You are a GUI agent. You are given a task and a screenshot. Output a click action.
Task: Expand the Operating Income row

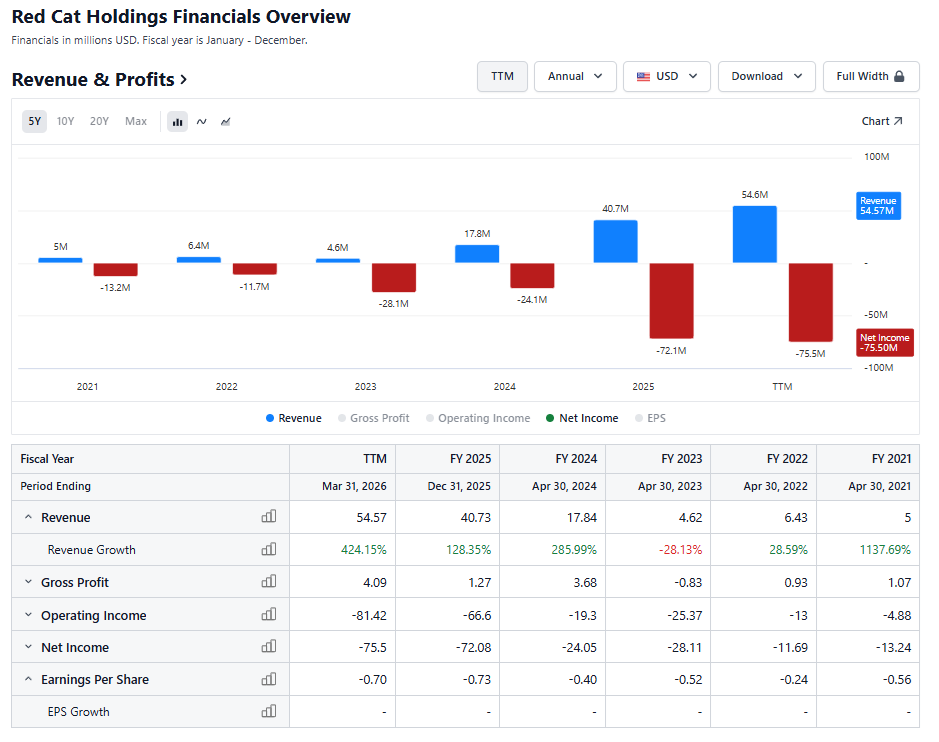pos(28,614)
